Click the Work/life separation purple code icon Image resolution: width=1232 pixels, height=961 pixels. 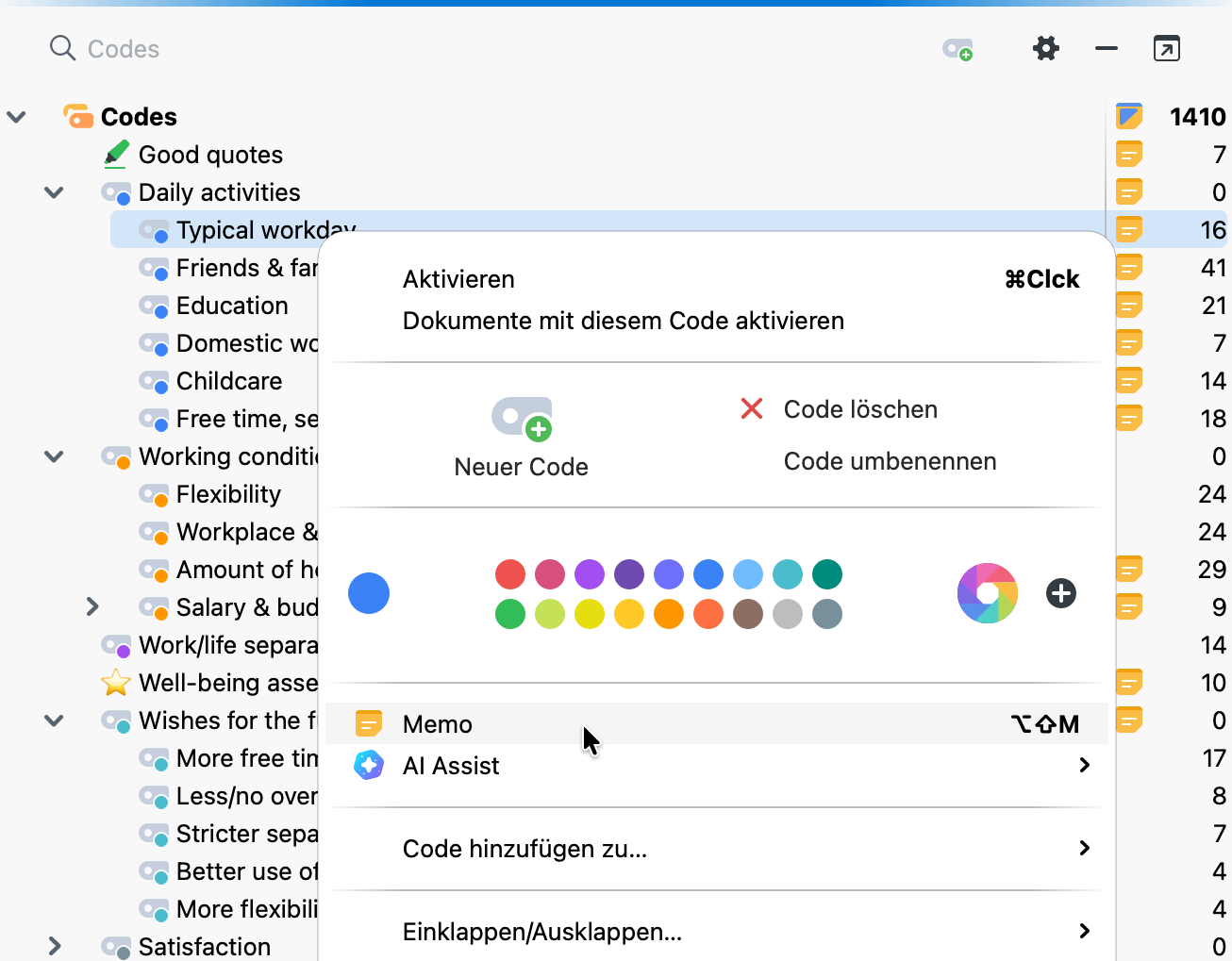click(116, 646)
